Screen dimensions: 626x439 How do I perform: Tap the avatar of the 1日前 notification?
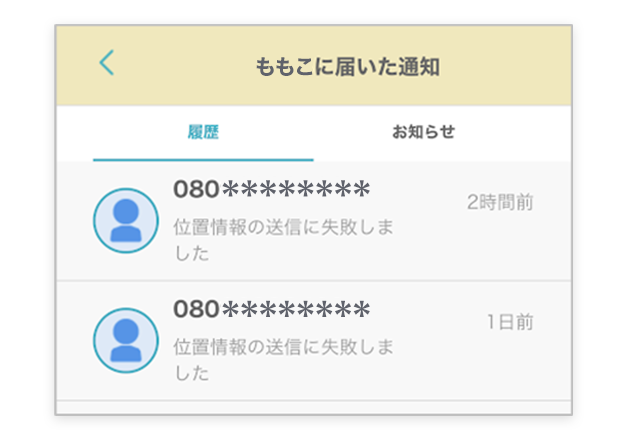[x=125, y=340]
